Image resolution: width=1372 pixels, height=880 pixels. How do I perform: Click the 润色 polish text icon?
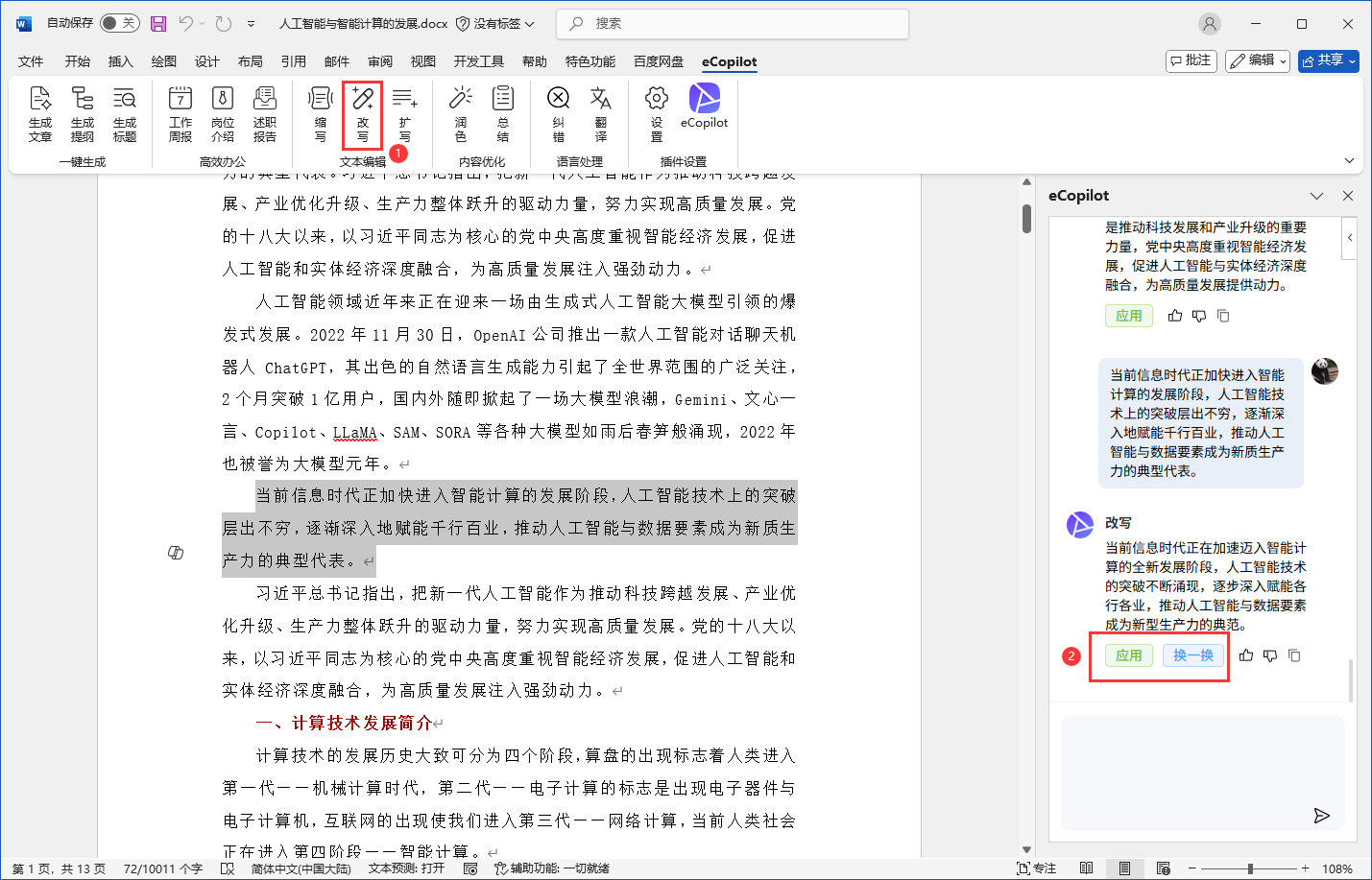[x=461, y=113]
